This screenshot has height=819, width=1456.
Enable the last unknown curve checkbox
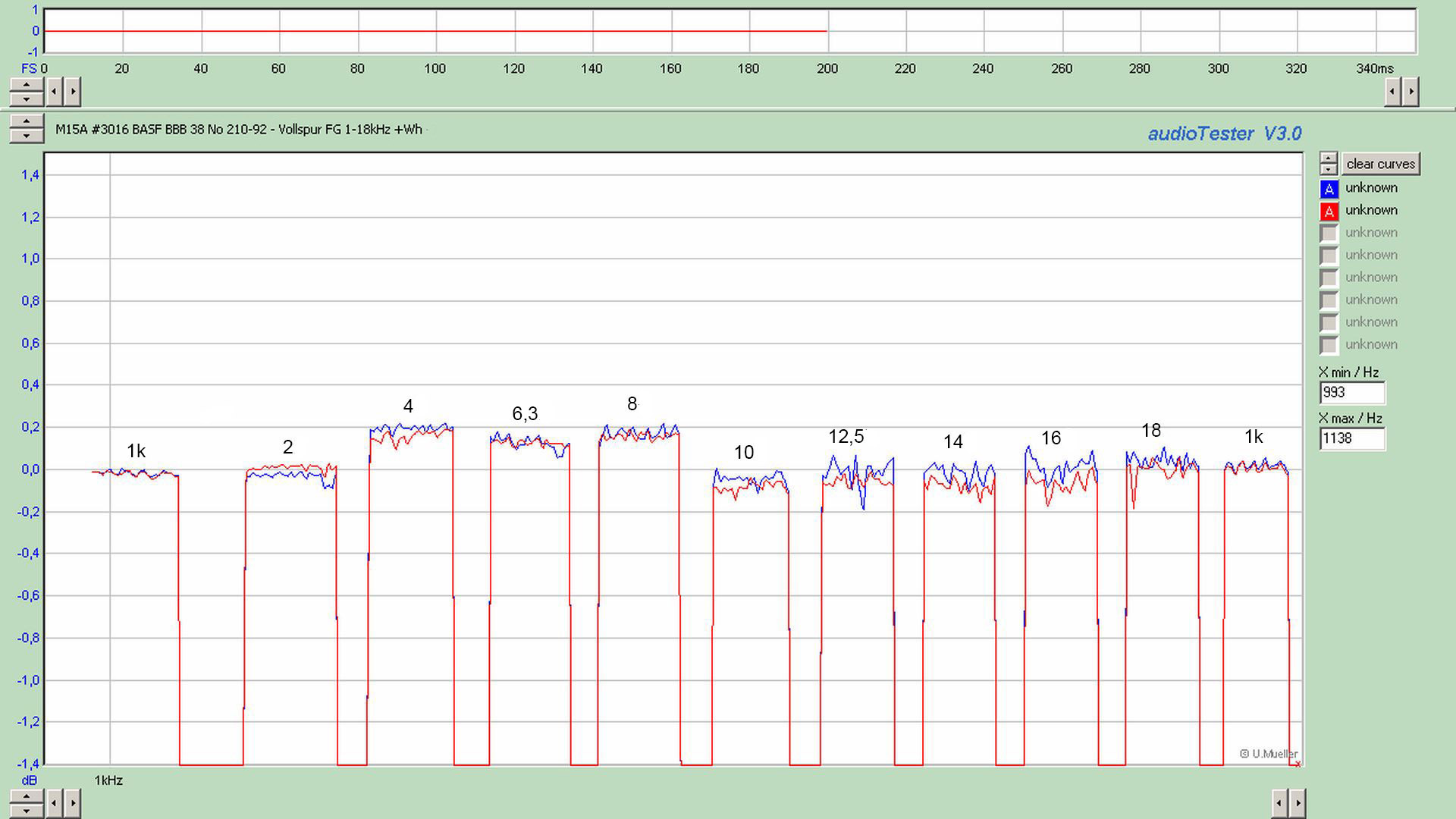point(1329,346)
